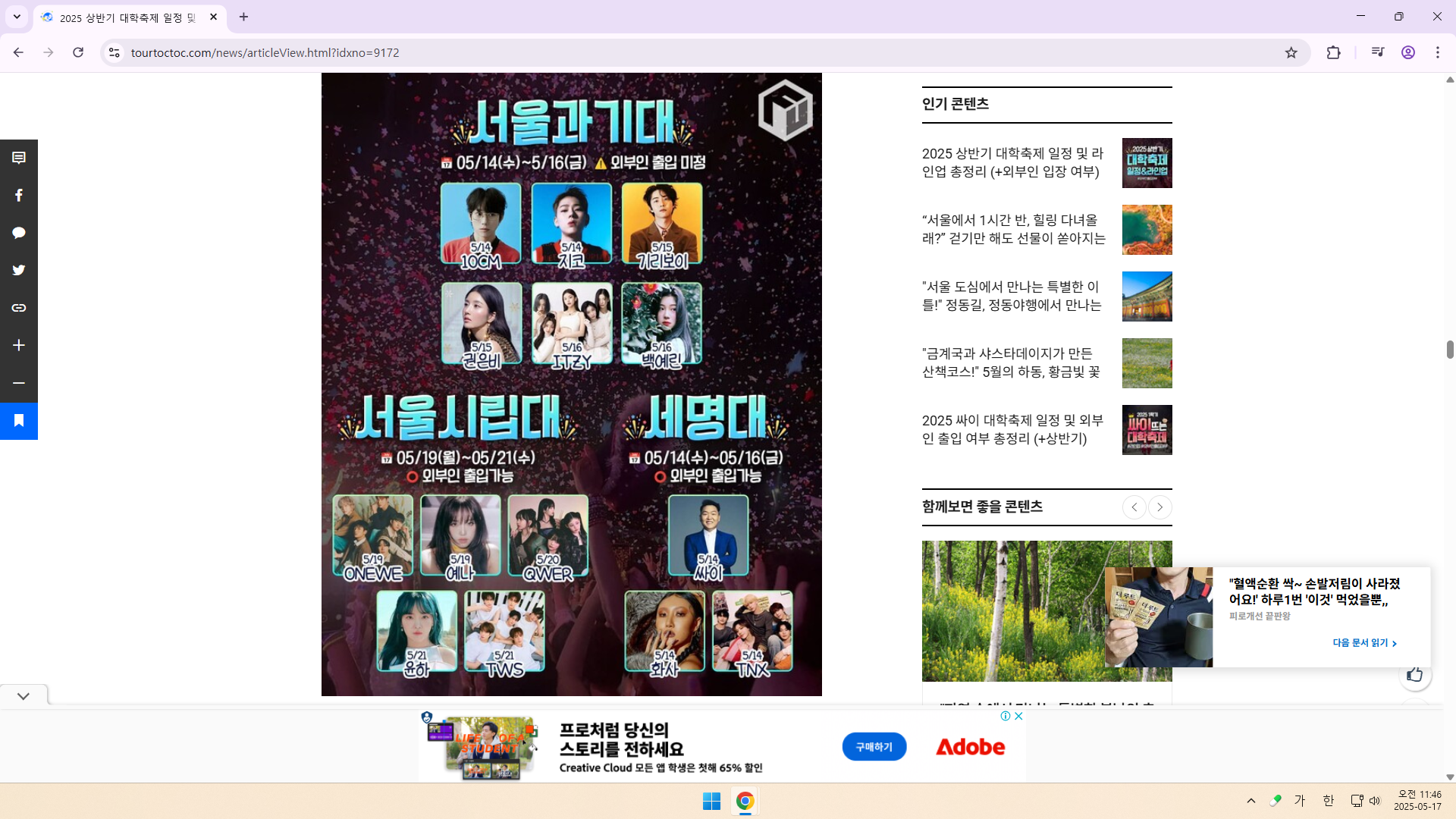Show previous recommended content arrow
Viewport: 1456px width, 819px height.
tap(1134, 507)
